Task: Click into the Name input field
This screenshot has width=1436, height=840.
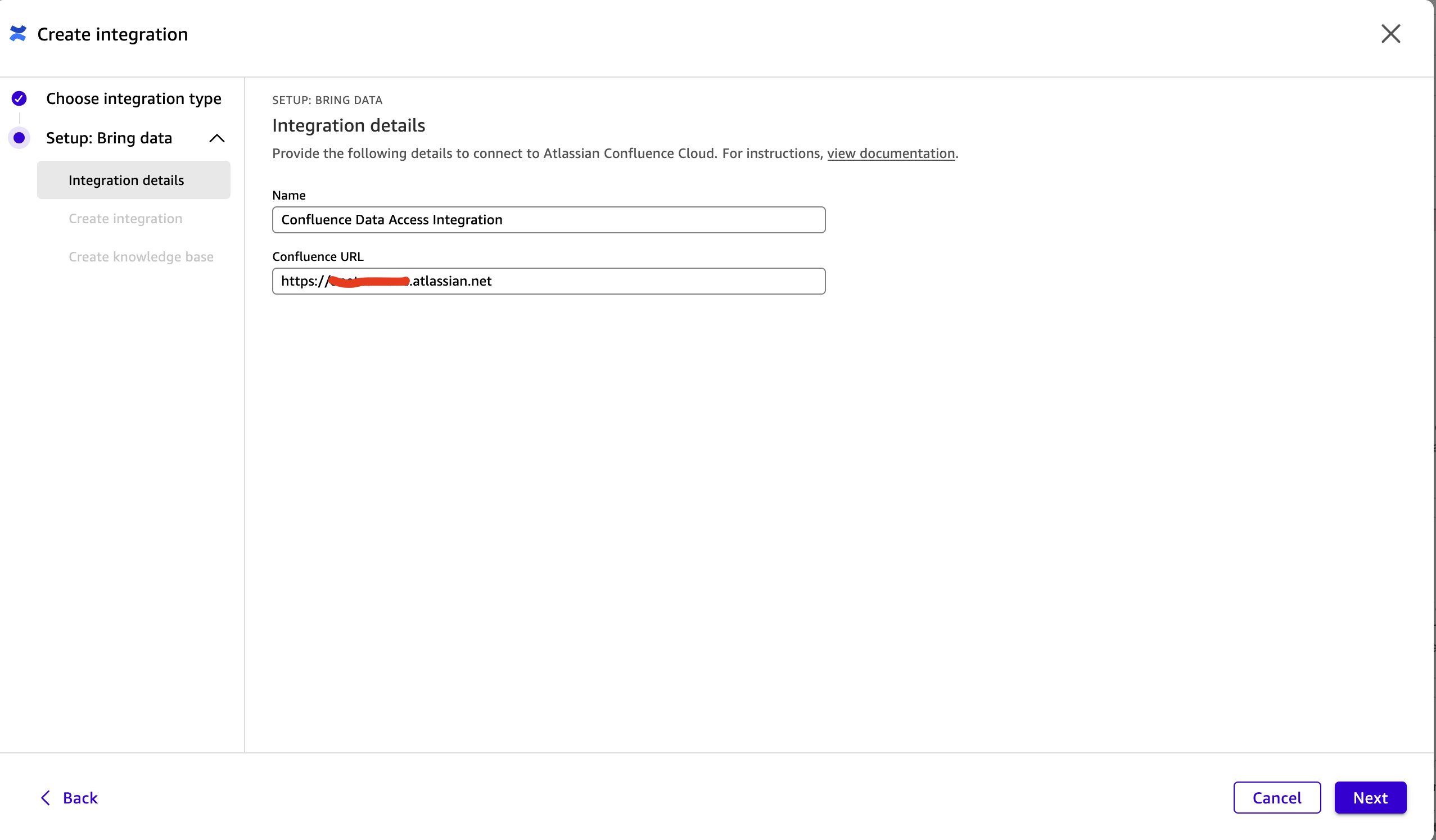Action: (x=548, y=220)
